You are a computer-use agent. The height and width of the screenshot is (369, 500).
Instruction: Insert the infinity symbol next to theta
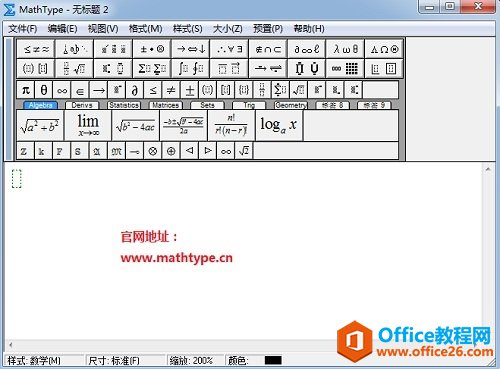click(x=62, y=90)
